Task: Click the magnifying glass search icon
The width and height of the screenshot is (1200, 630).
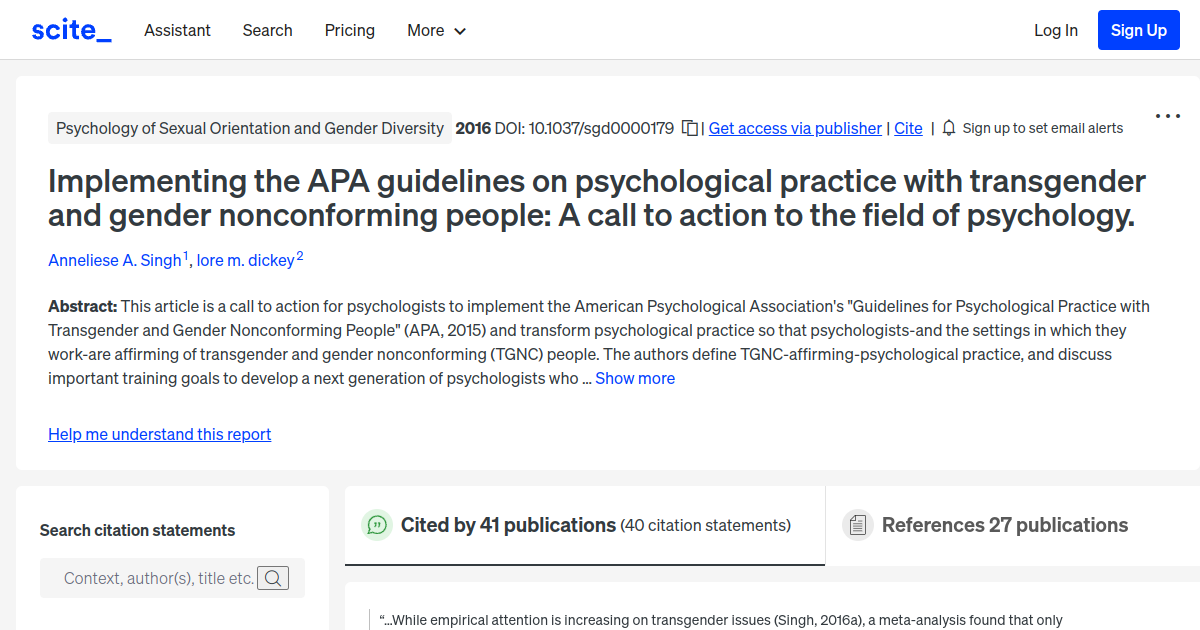Action: tap(273, 577)
